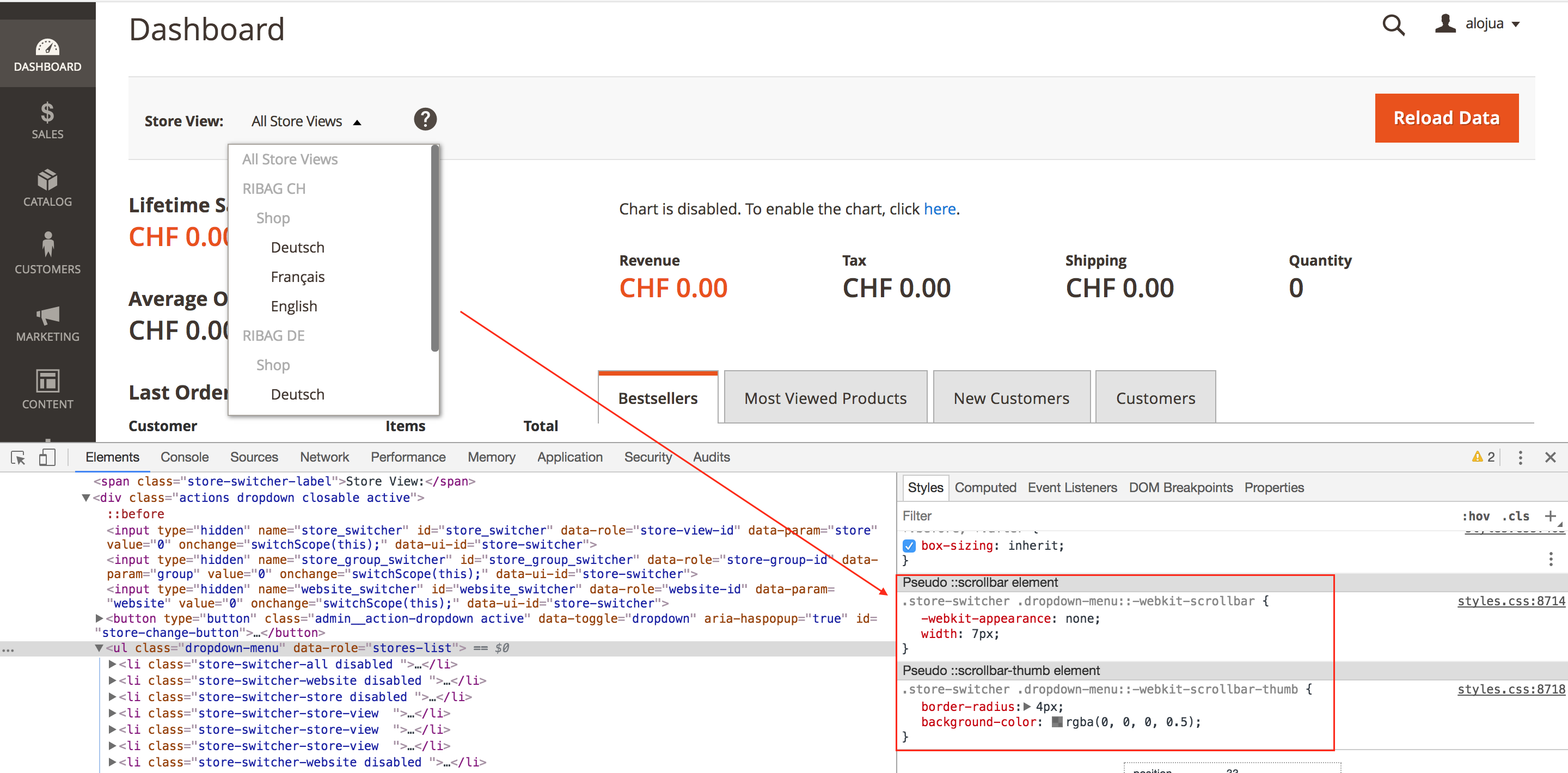The image size is (1568, 773).
Task: Open the Console tab in DevTools
Action: 185,457
